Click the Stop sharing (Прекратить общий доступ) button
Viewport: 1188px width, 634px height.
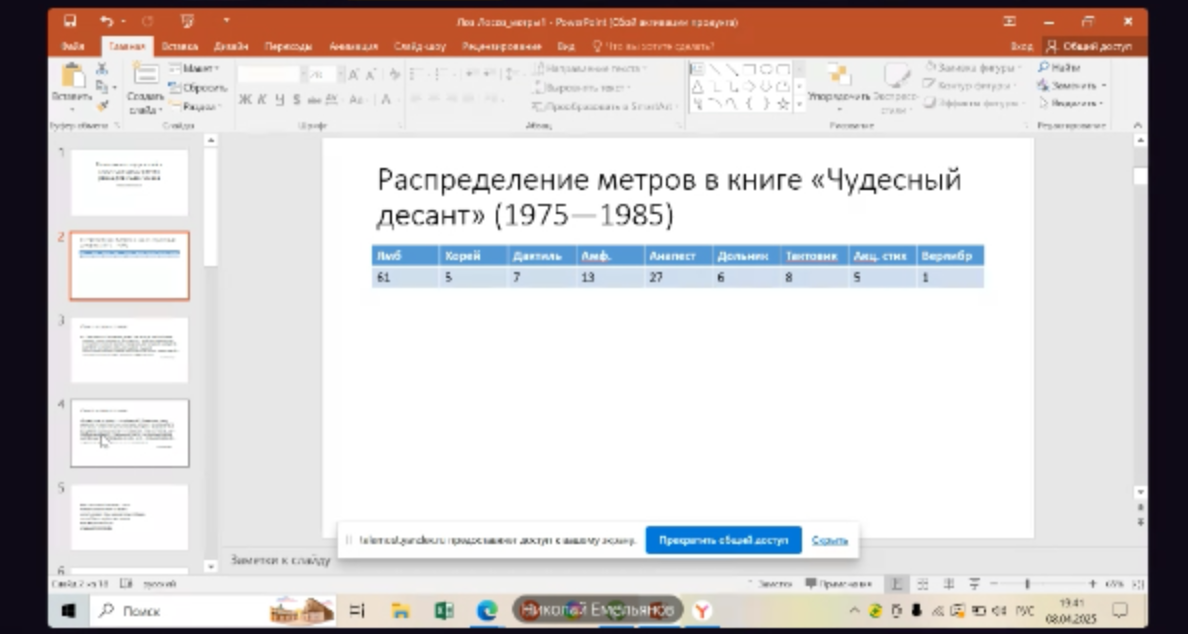[724, 540]
